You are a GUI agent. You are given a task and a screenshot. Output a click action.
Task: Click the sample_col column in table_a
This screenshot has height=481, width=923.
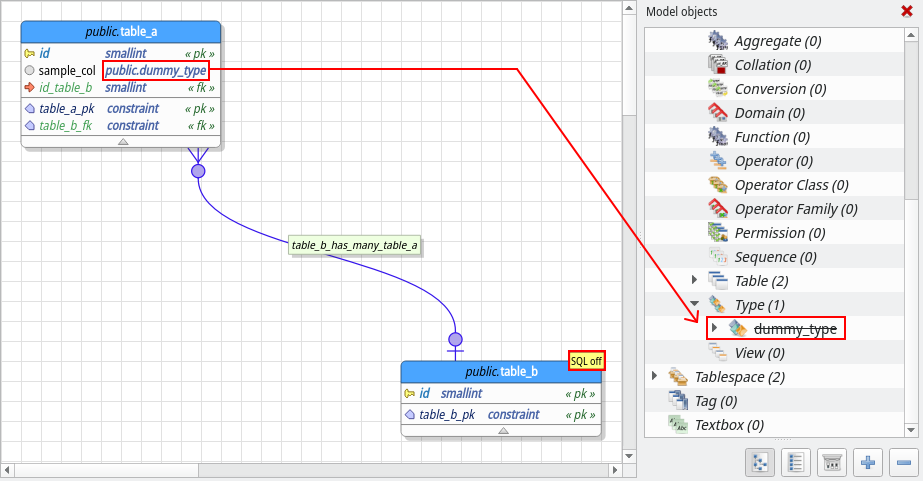pyautogui.click(x=67, y=71)
